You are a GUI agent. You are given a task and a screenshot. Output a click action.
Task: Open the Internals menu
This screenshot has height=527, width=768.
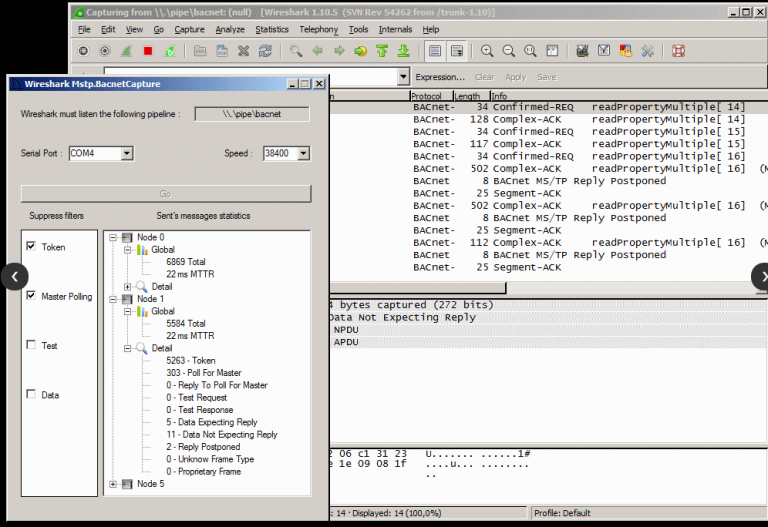pyautogui.click(x=395, y=29)
